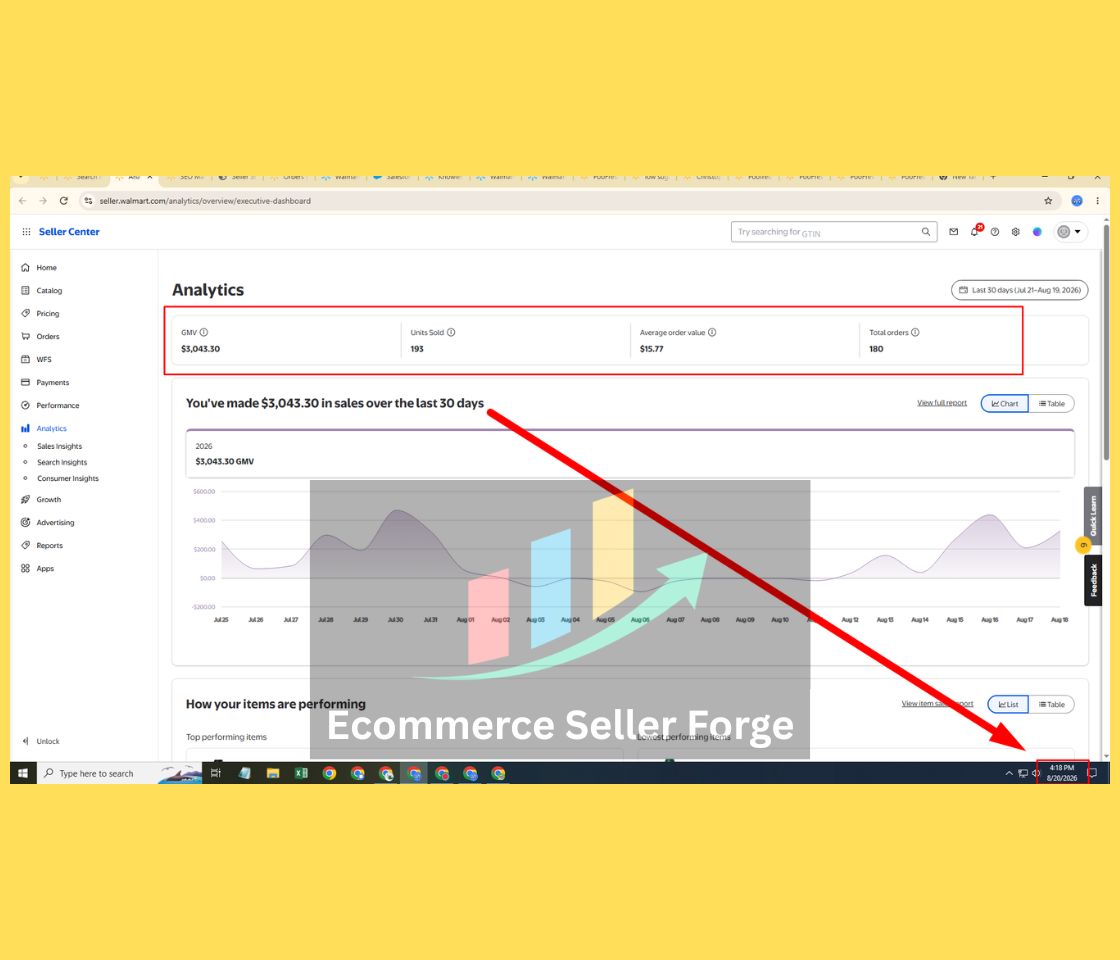The width and height of the screenshot is (1120, 960).
Task: Click the Windows taskbar search box
Action: coord(119,774)
